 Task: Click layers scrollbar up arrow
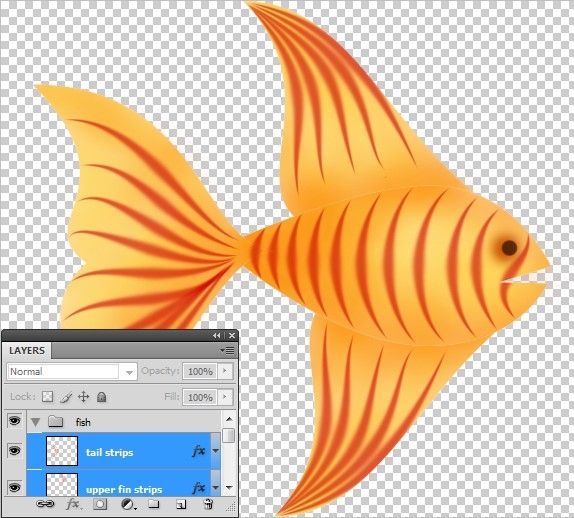(229, 419)
